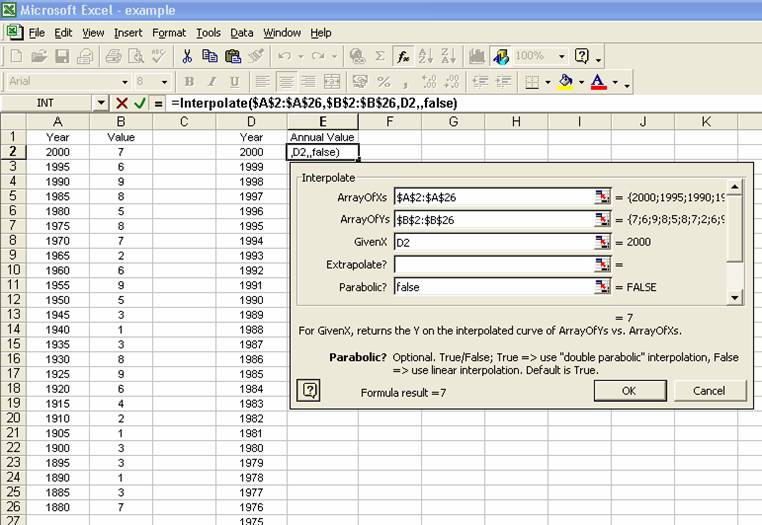Image resolution: width=762 pixels, height=525 pixels.
Task: Click the Drawing toolbar icon
Action: pyautogui.click(x=501, y=57)
